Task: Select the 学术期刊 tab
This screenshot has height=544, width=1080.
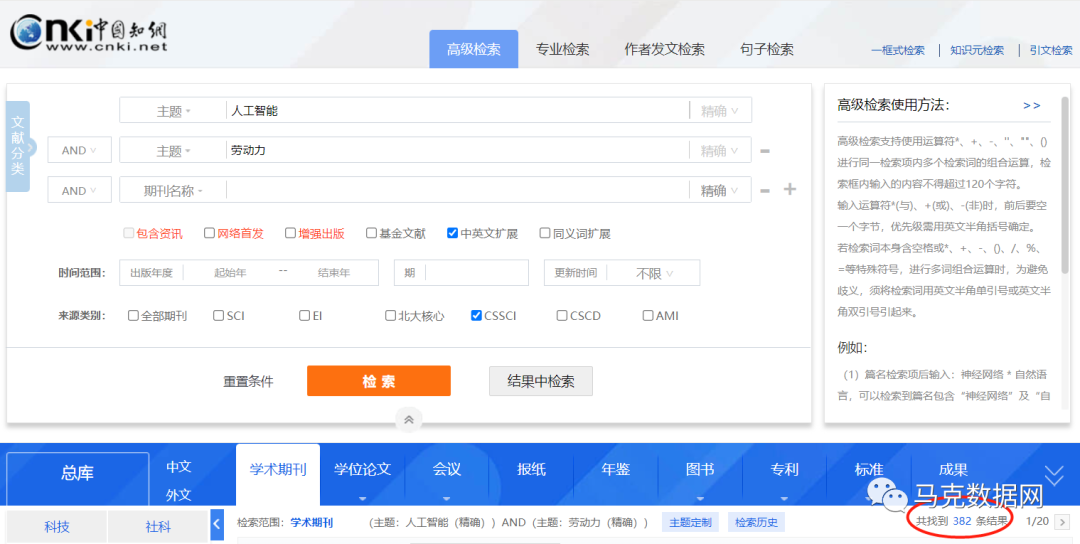Action: coord(278,470)
